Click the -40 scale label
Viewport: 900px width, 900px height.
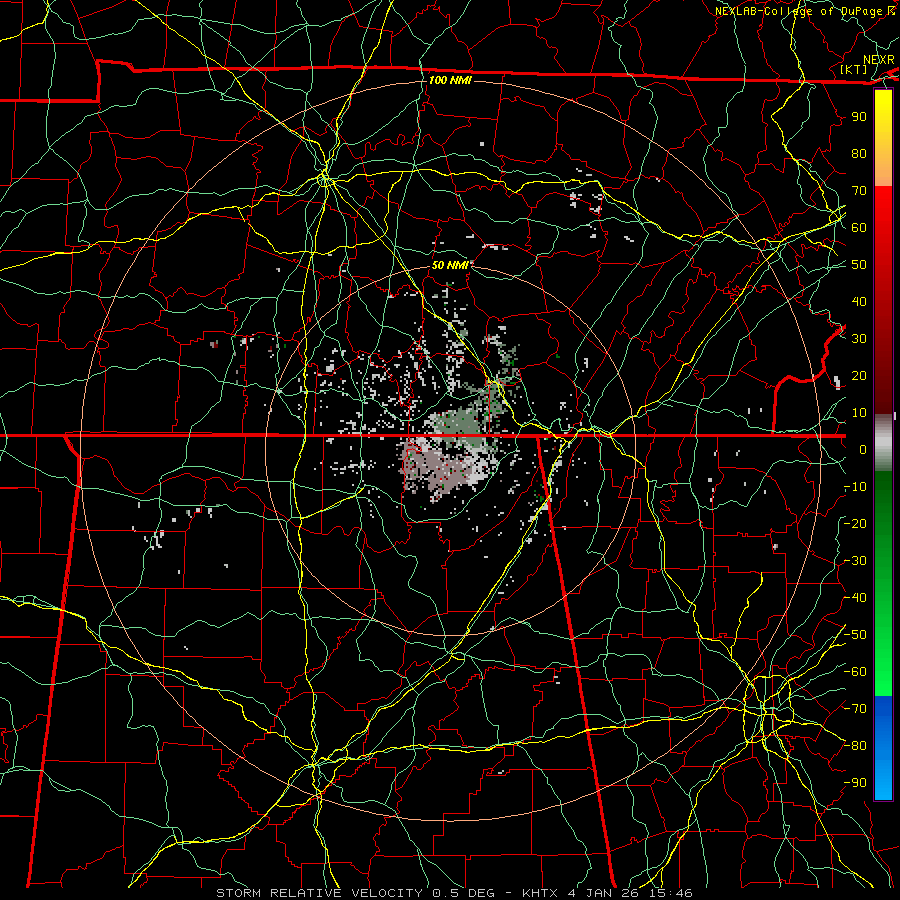coord(855,598)
